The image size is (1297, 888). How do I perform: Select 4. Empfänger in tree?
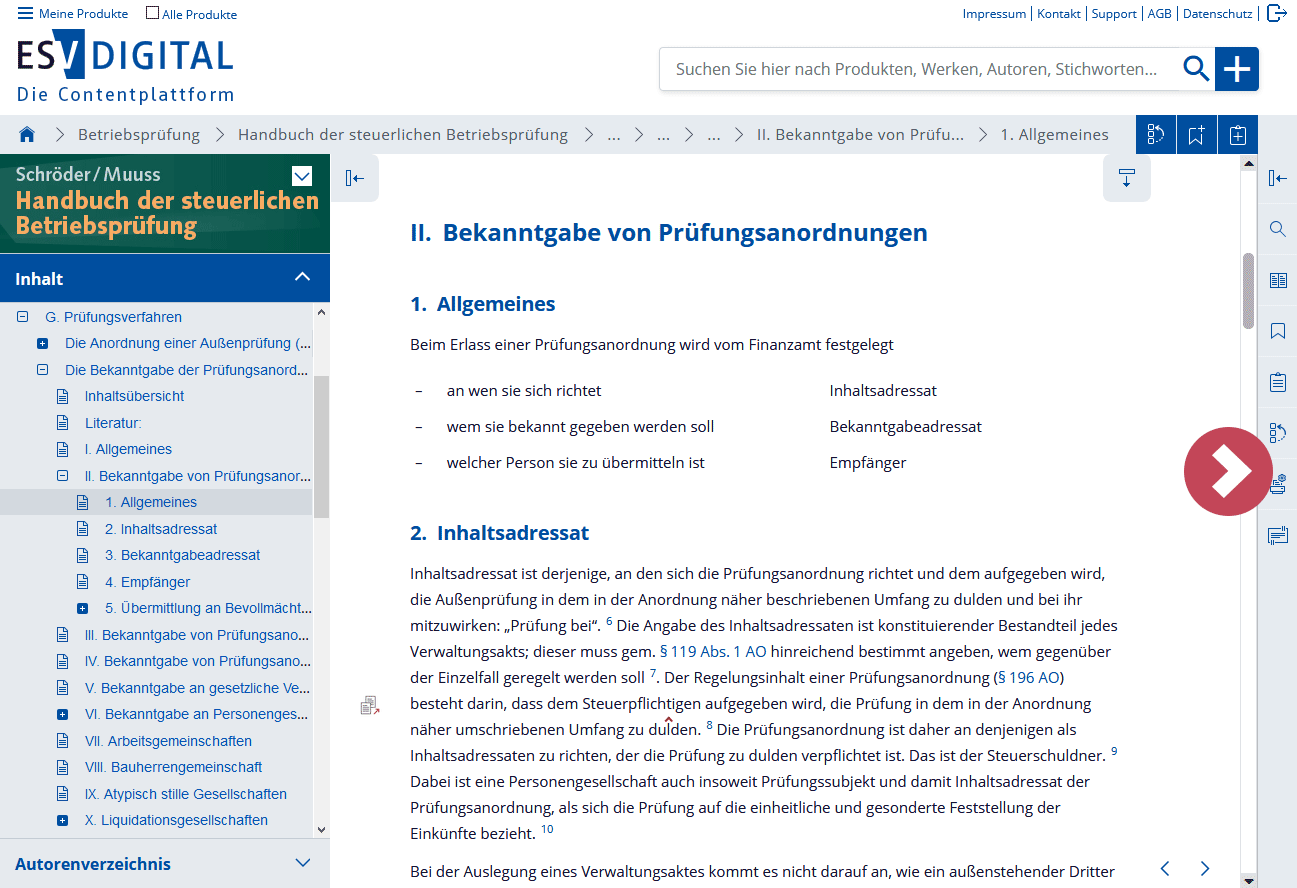tap(147, 582)
